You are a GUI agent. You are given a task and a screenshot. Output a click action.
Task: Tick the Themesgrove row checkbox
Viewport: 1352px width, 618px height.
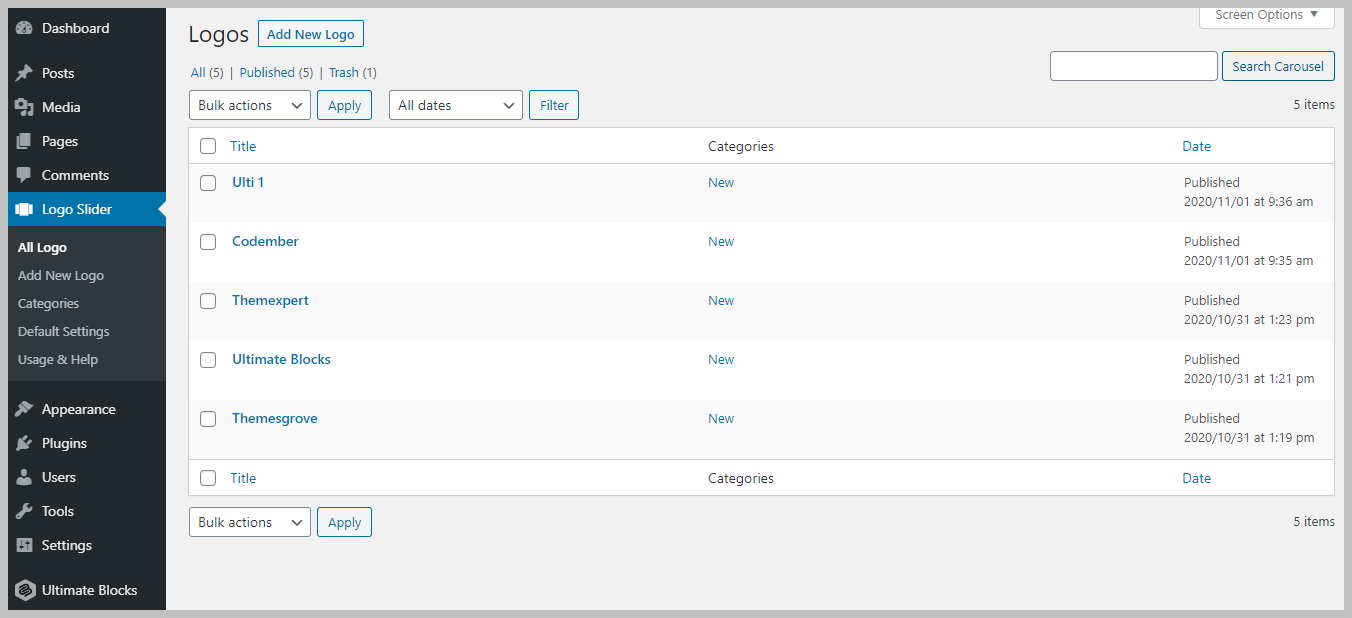coord(208,419)
